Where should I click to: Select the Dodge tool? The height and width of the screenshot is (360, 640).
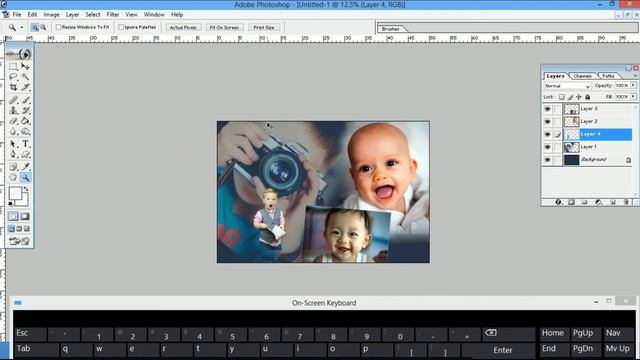(x=25, y=131)
